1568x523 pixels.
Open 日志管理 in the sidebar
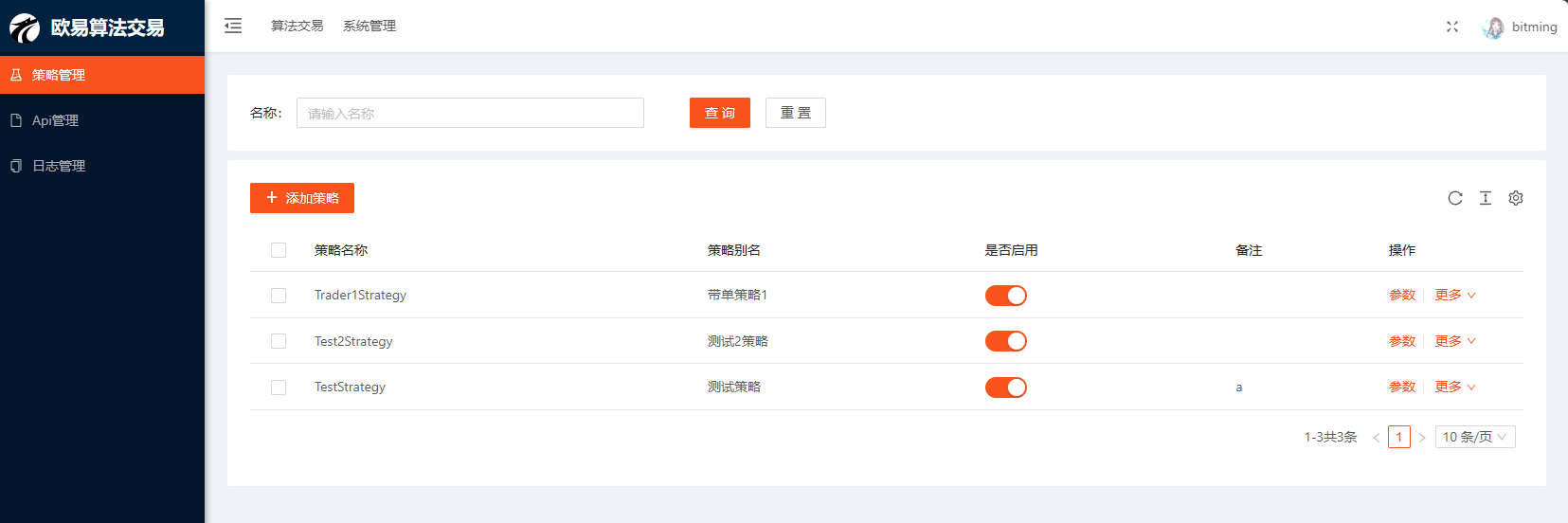point(102,166)
